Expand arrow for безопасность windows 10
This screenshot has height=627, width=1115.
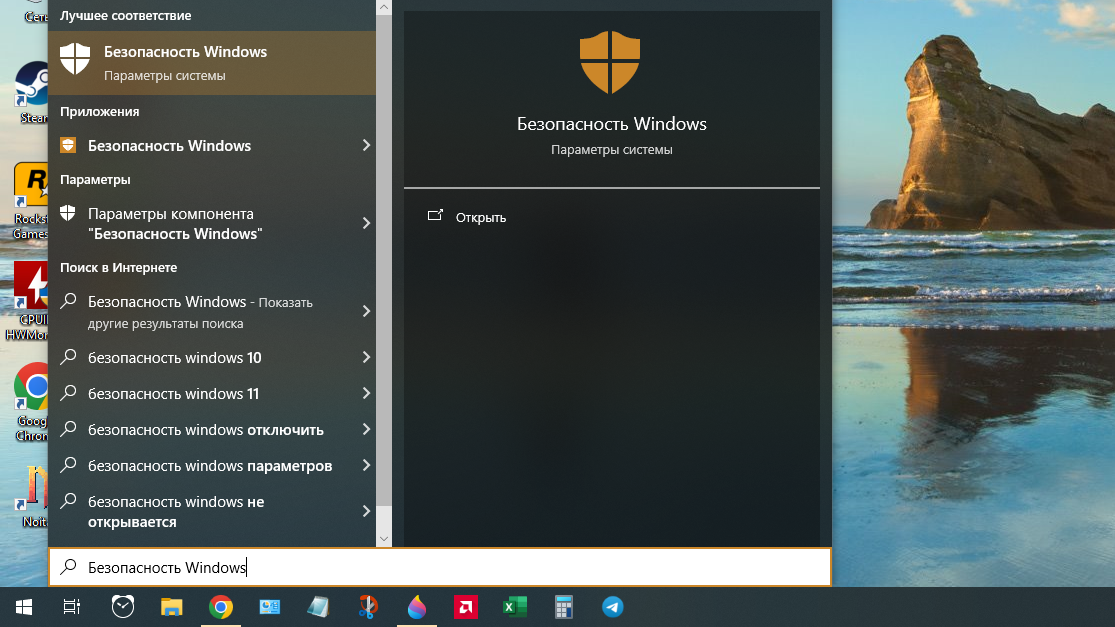(366, 357)
